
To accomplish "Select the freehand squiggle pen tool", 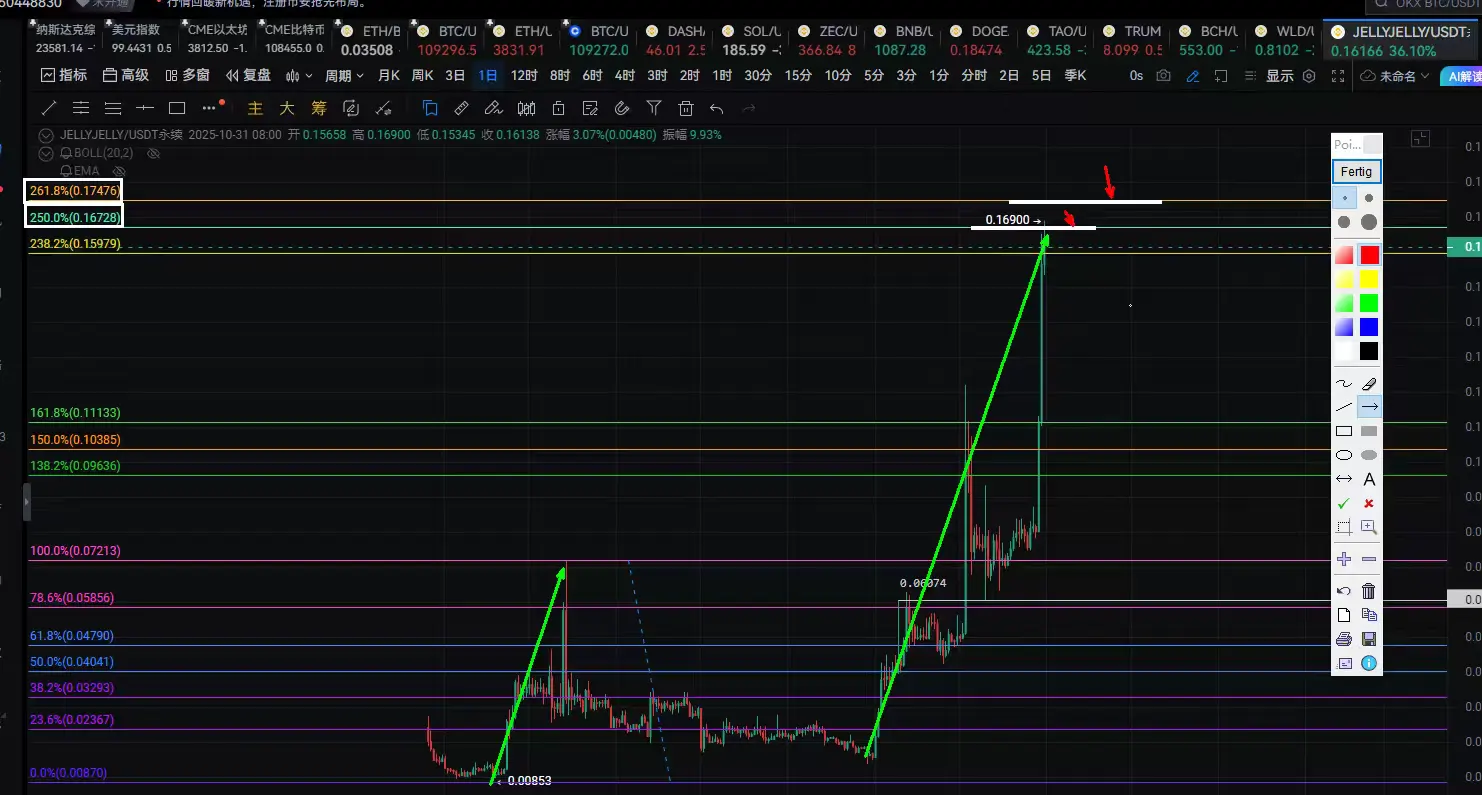I will pos(1344,383).
